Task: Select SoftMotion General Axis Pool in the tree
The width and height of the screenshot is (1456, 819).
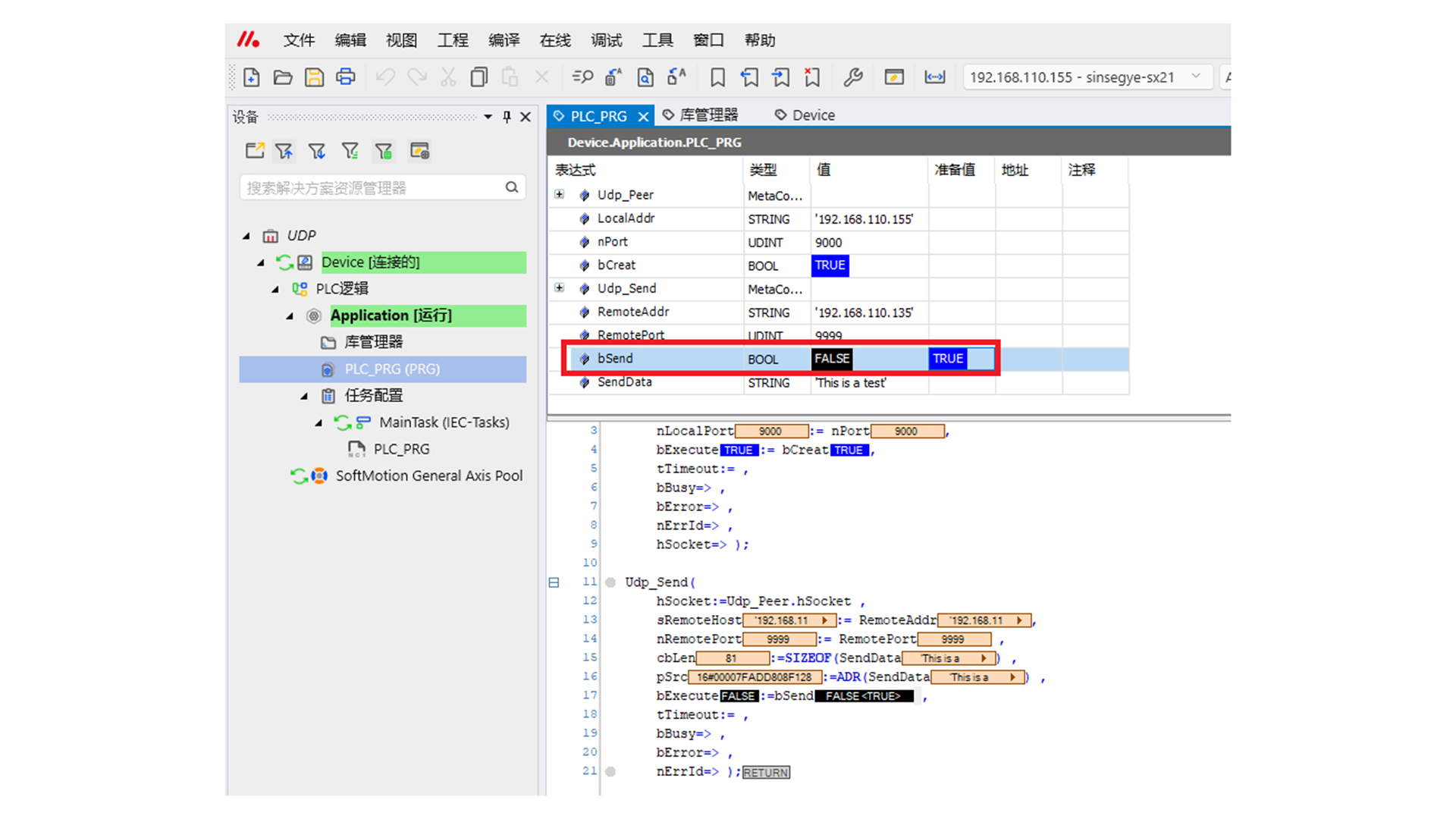Action: pos(428,475)
